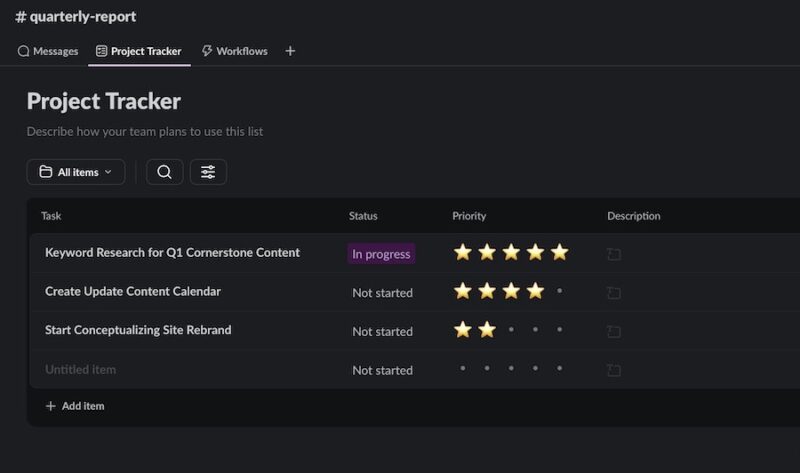Open the All items view dropdown
Screen dimensions: 800x473
(76, 172)
